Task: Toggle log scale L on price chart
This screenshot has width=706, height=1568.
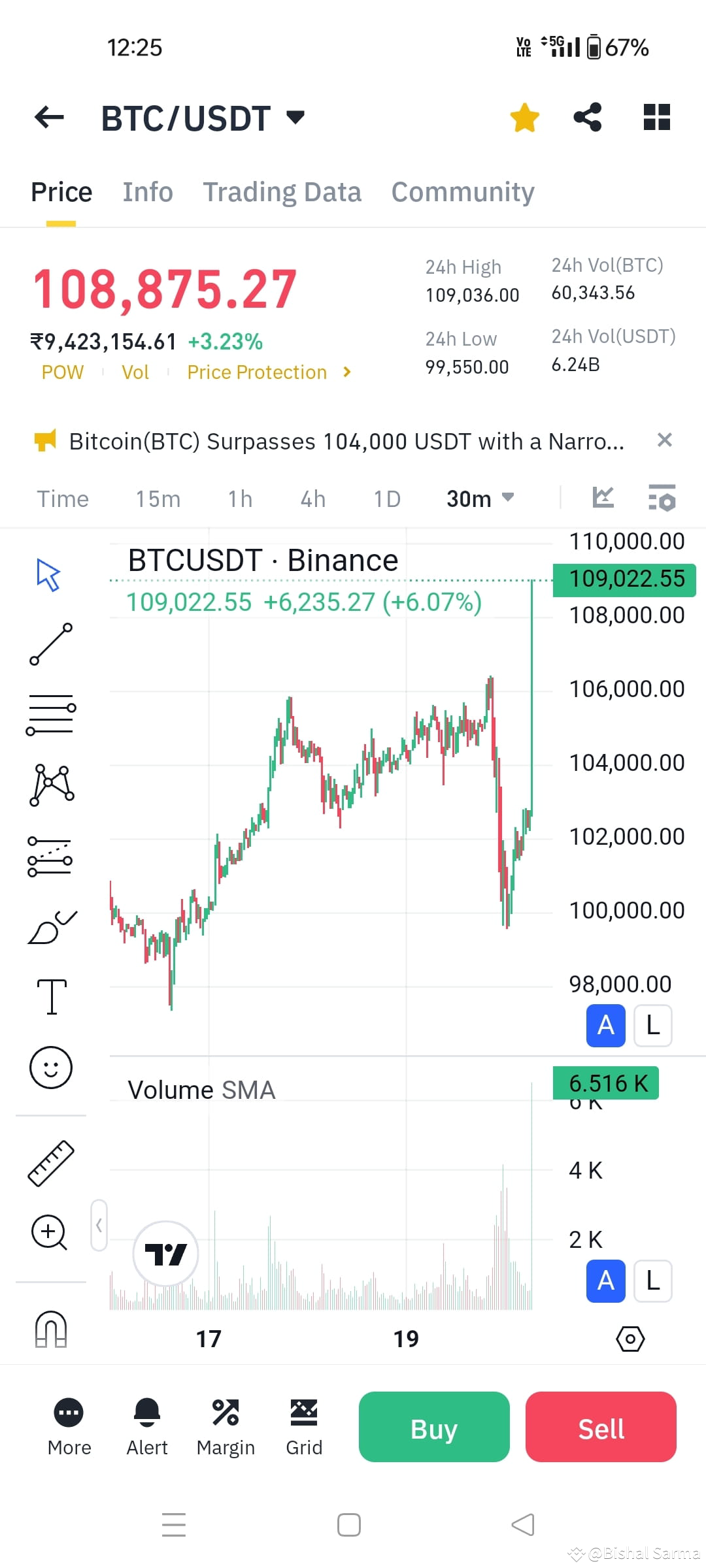Action: (652, 1026)
